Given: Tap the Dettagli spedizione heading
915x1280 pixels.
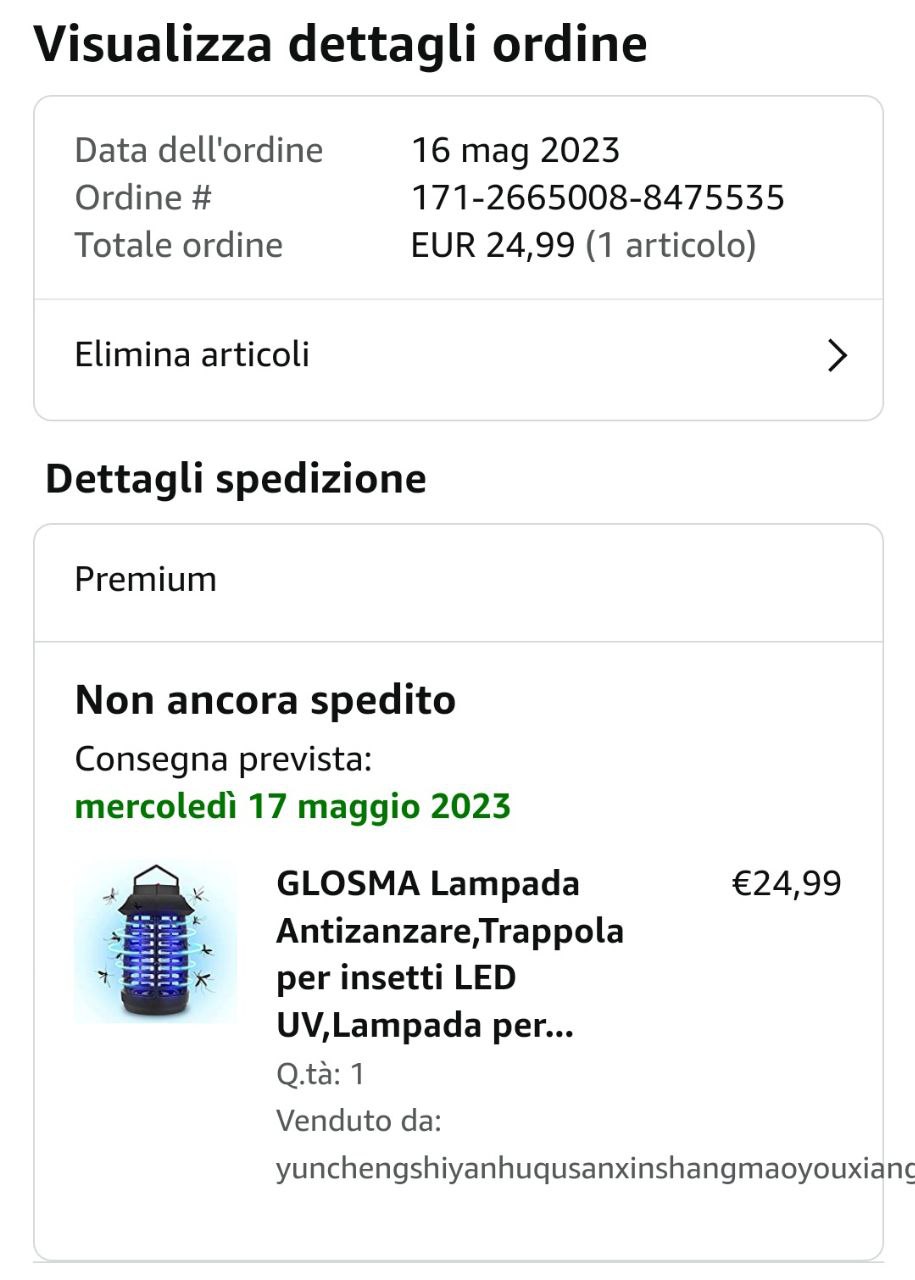Looking at the screenshot, I should click(236, 479).
